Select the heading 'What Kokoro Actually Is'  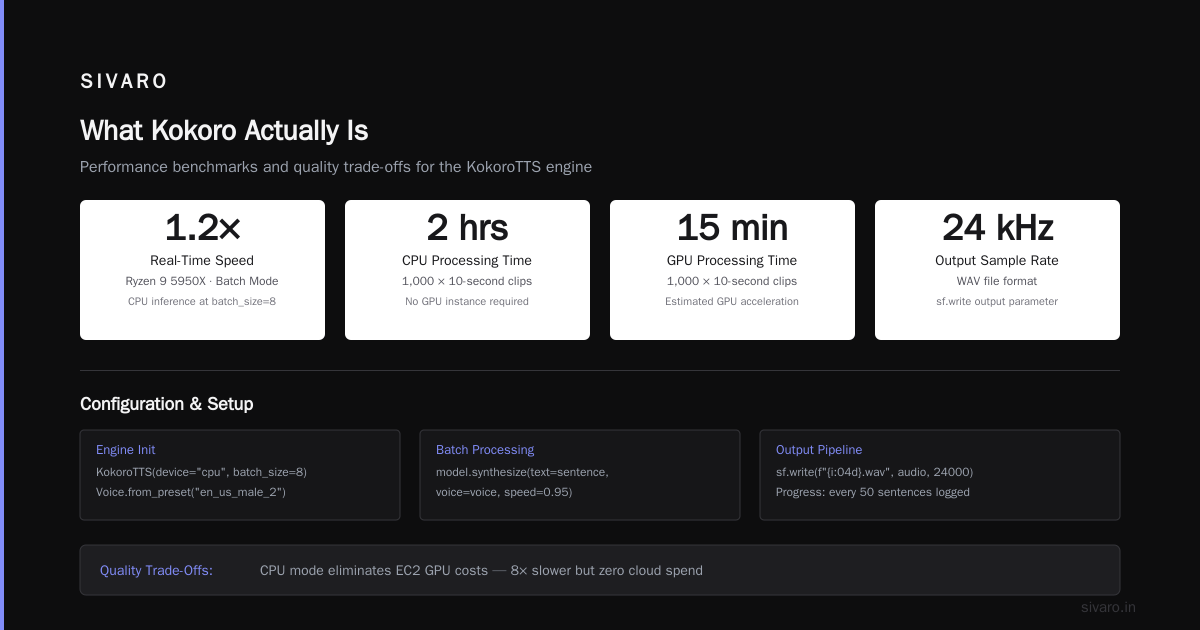224,131
